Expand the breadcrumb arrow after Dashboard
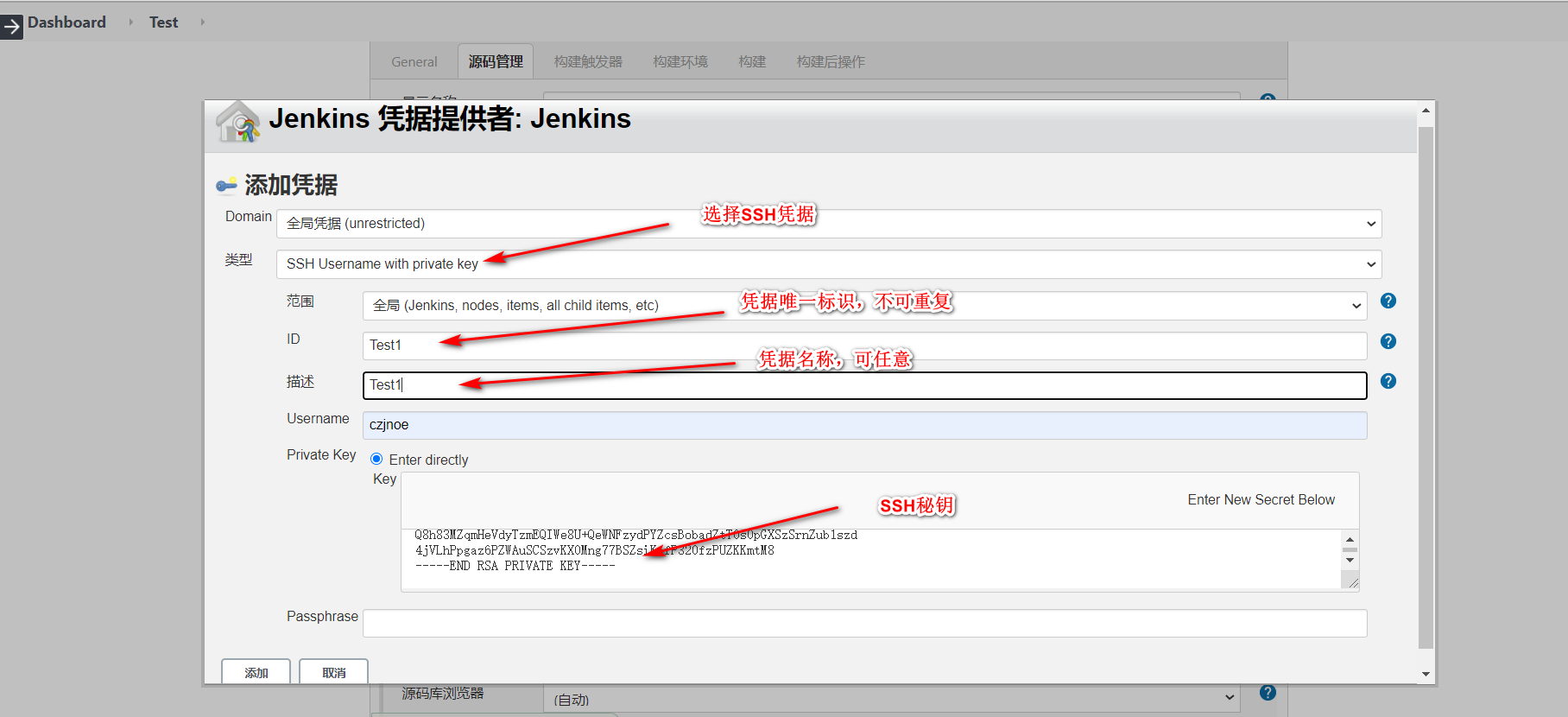 (x=130, y=22)
